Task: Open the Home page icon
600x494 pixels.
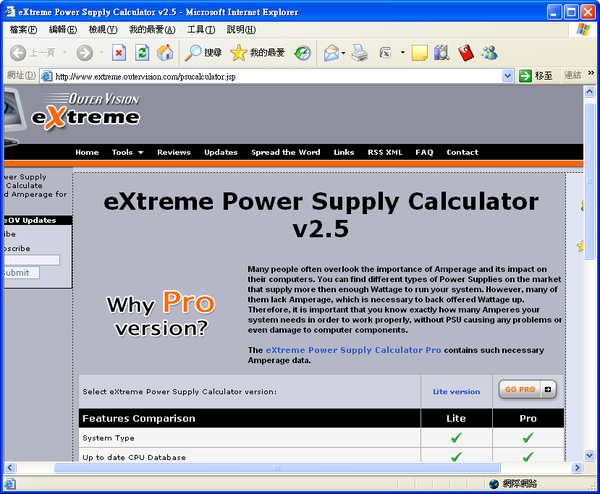Action: (x=165, y=52)
